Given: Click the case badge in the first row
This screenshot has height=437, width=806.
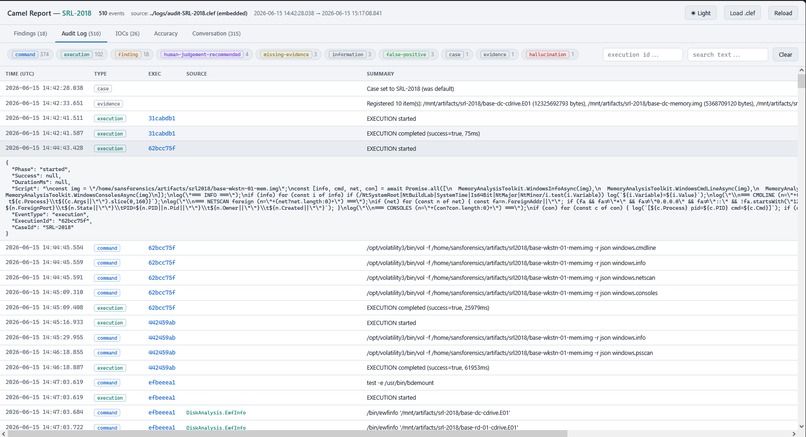Looking at the screenshot, I should [103, 88].
